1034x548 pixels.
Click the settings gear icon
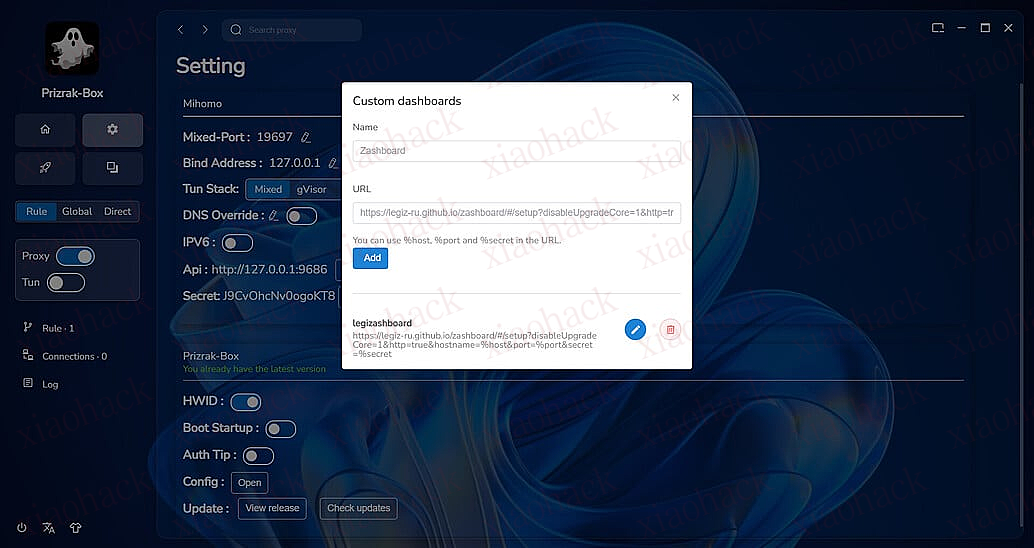[112, 130]
